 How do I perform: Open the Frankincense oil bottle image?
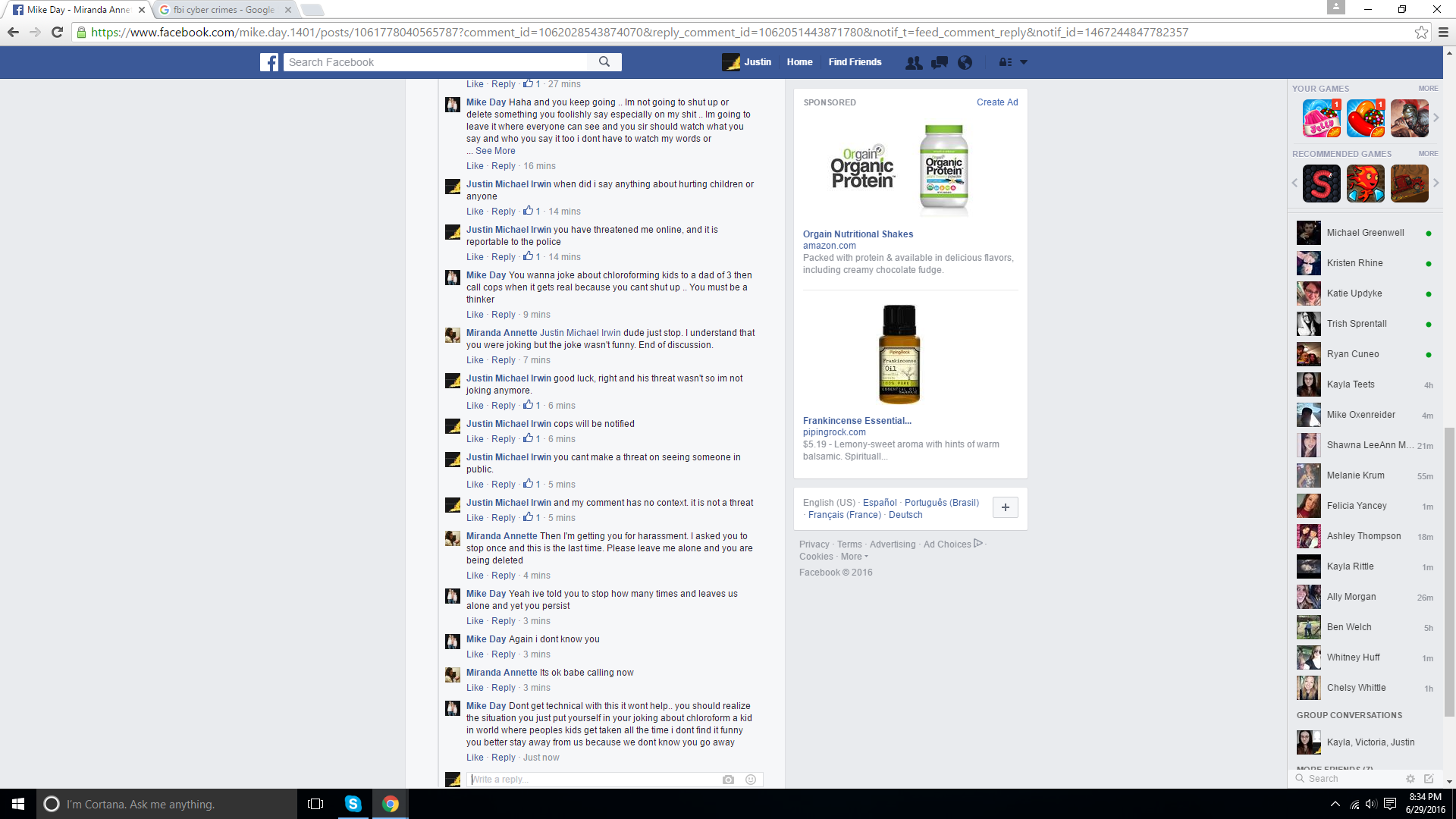coord(899,354)
